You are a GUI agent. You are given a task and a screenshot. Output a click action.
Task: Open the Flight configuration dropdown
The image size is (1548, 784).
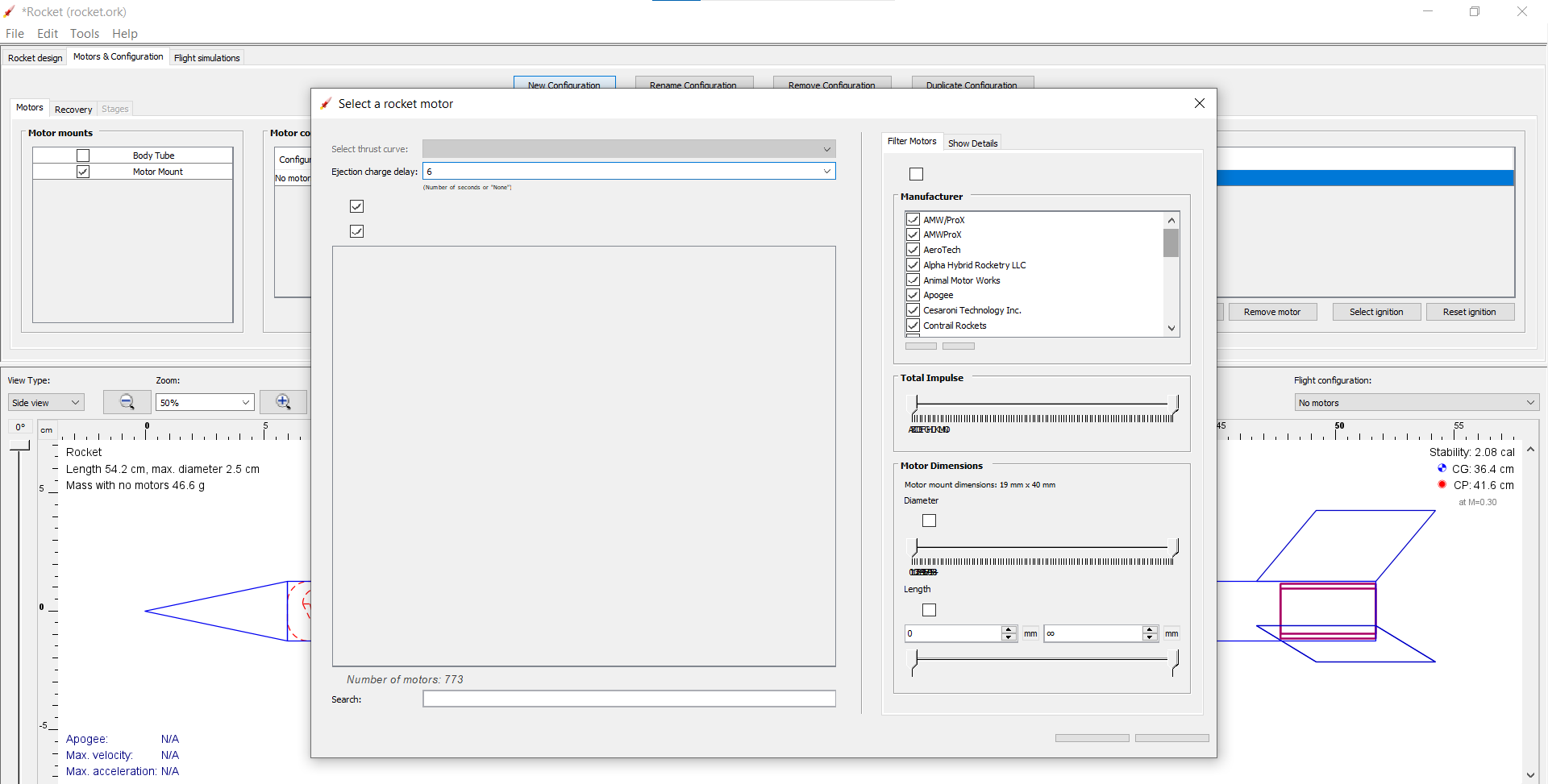point(1416,401)
